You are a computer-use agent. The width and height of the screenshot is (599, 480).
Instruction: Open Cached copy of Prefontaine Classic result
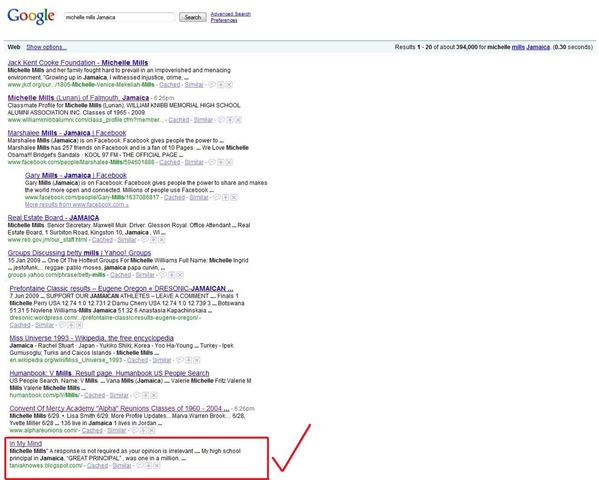20,325
